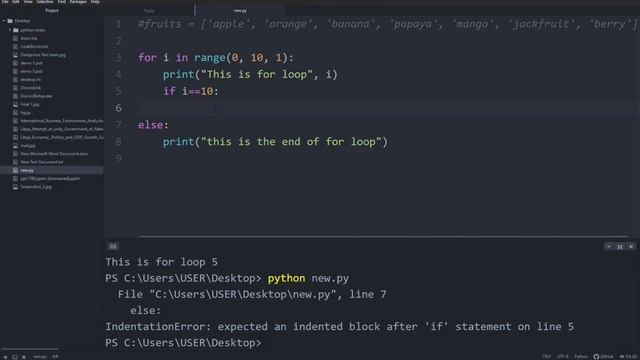This screenshot has width=640, height=360.
Task: Open the Edit menu
Action: tap(16, 2)
